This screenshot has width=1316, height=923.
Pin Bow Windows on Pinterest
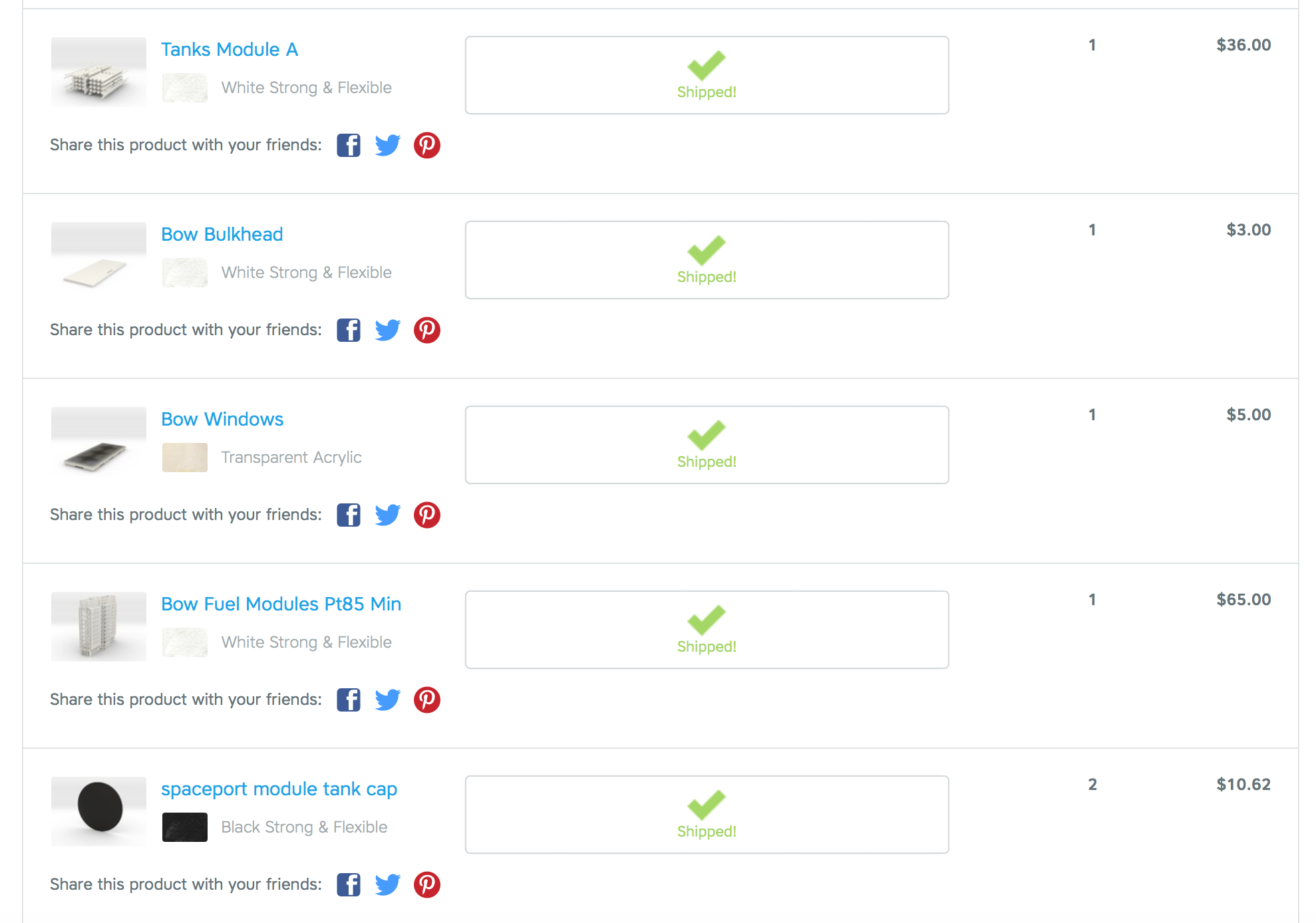click(427, 515)
